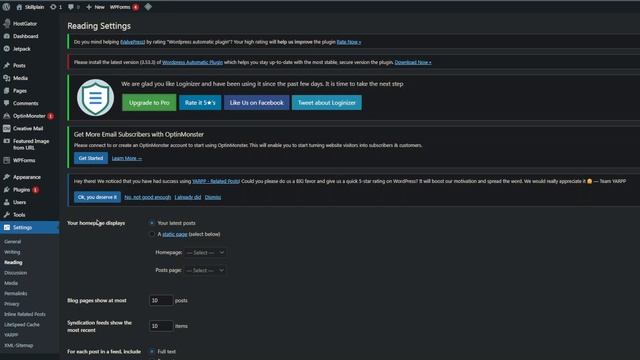Click the updates icon in admin bar
640x360 pixels.
[x=53, y=7]
